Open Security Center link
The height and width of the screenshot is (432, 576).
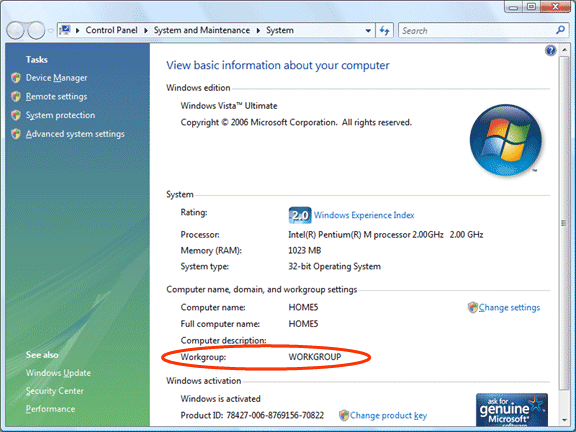[54, 391]
